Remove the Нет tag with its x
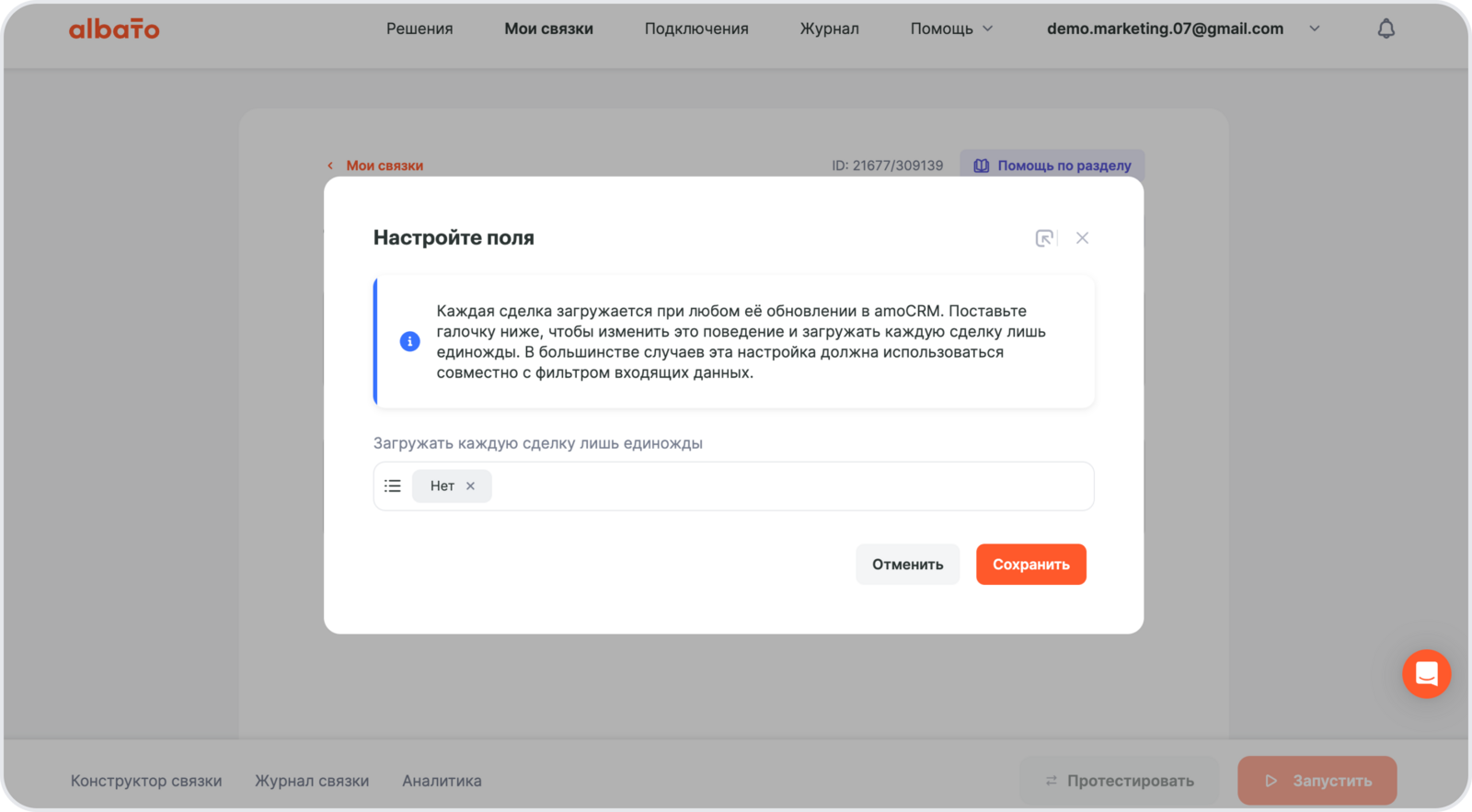The height and width of the screenshot is (812, 1472). (470, 486)
